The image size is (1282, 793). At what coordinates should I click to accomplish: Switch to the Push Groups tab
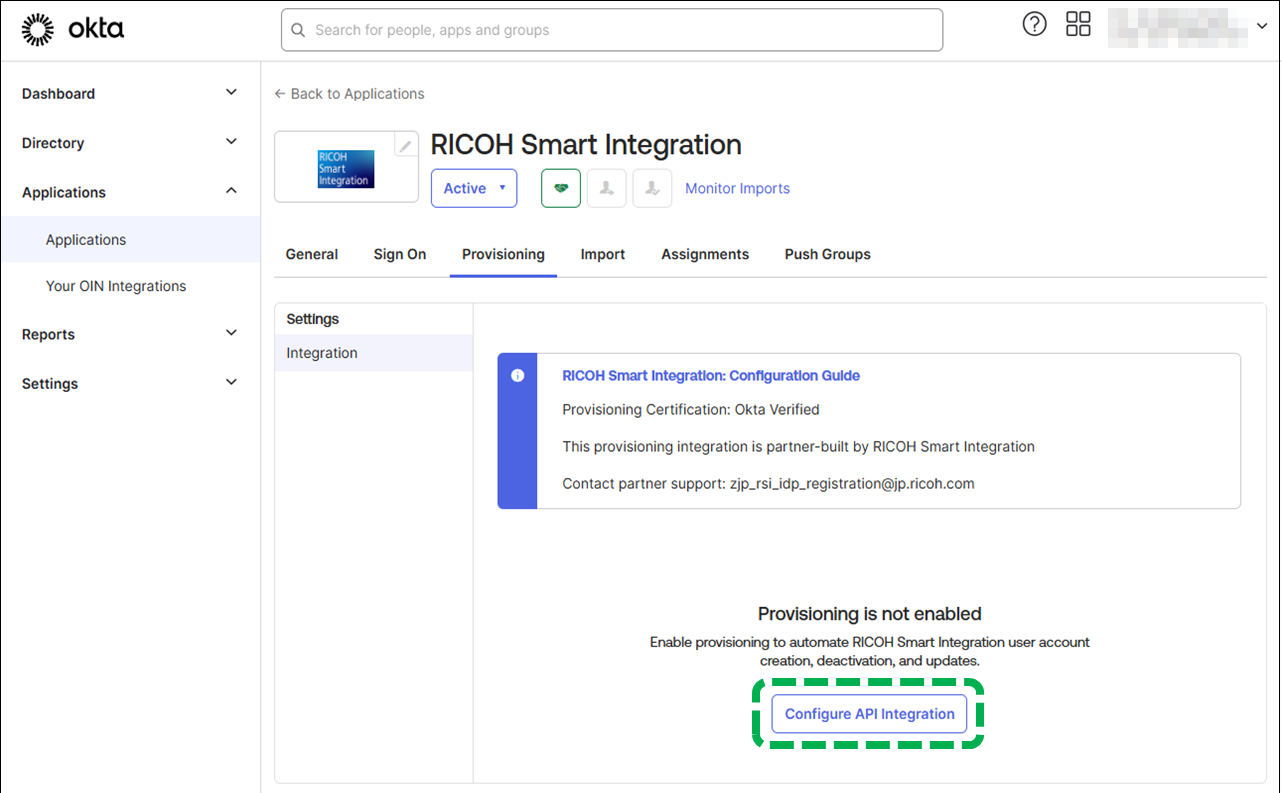point(827,254)
